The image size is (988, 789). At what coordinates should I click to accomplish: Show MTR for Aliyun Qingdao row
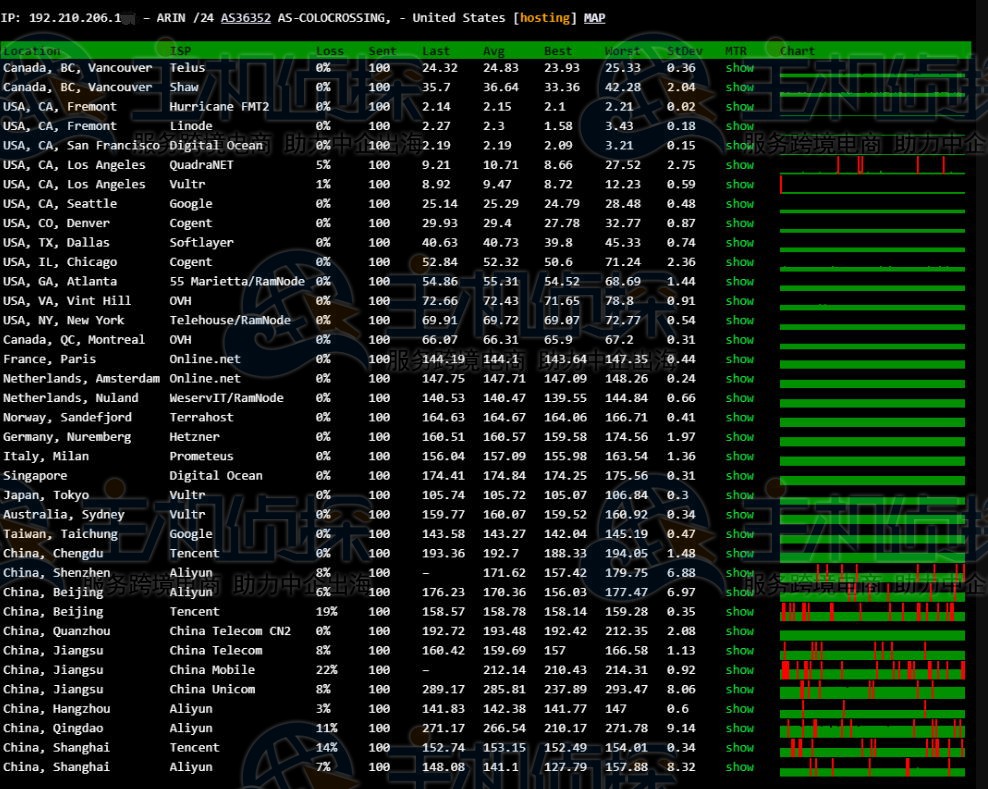[740, 728]
